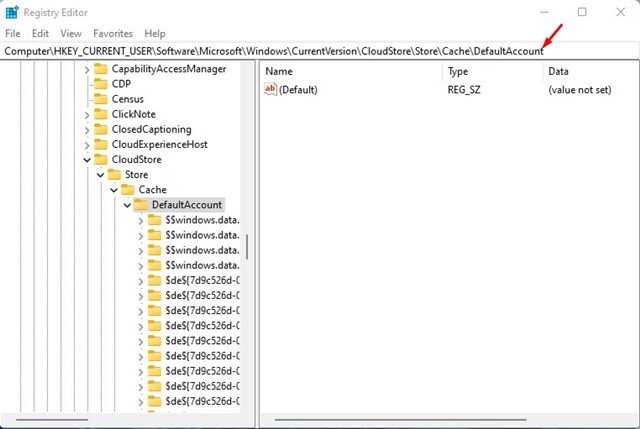Open the View menu
The height and width of the screenshot is (429, 640).
pyautogui.click(x=71, y=33)
